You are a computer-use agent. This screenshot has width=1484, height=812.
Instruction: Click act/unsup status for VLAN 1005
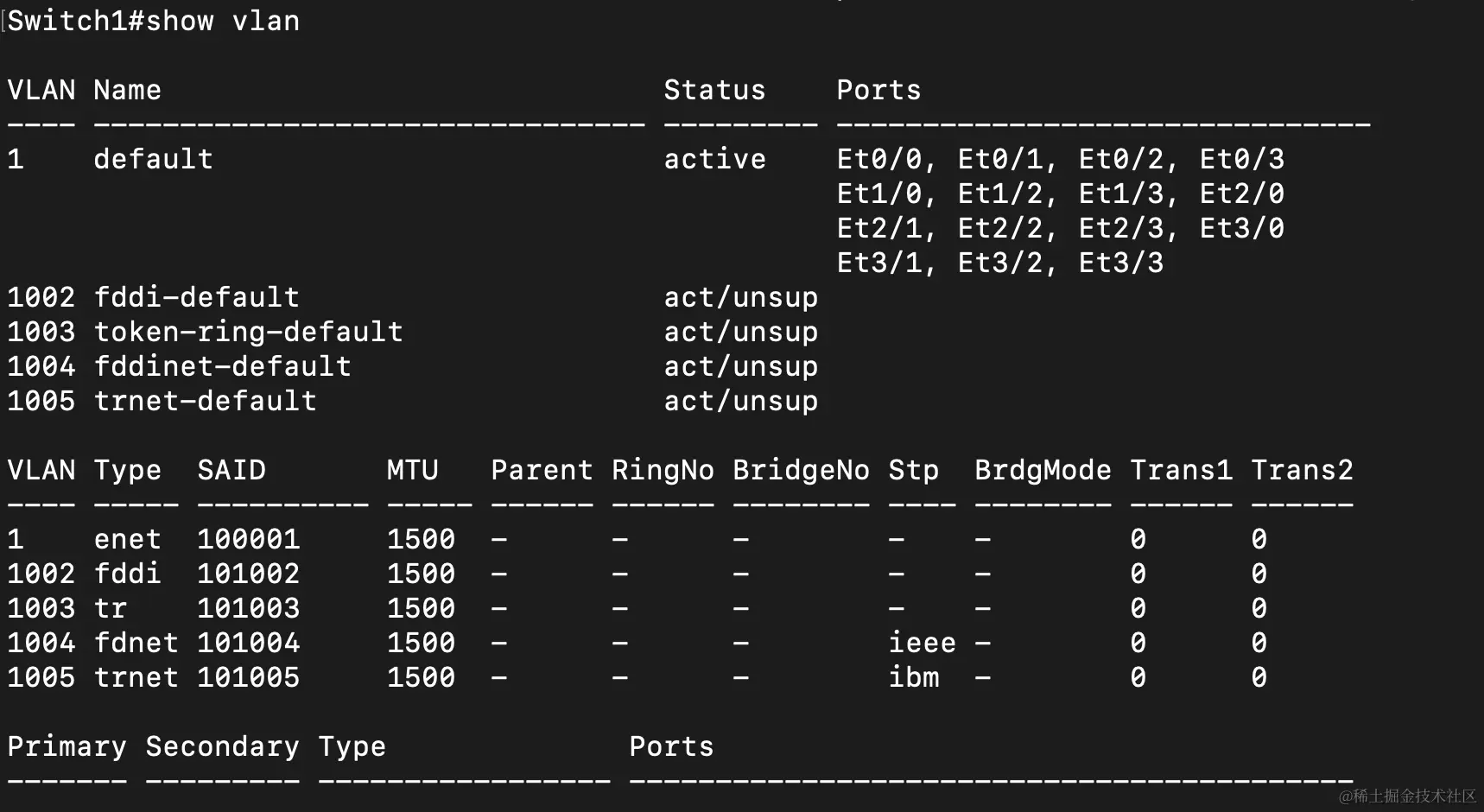(x=741, y=401)
